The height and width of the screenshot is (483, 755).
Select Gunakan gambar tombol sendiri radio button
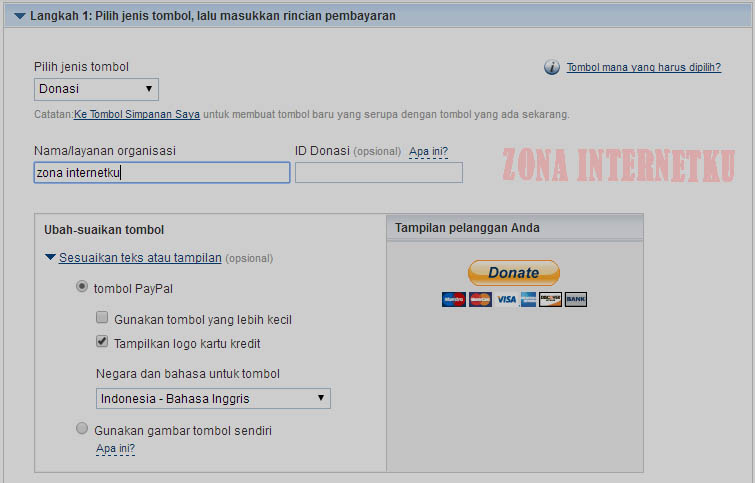(82, 428)
